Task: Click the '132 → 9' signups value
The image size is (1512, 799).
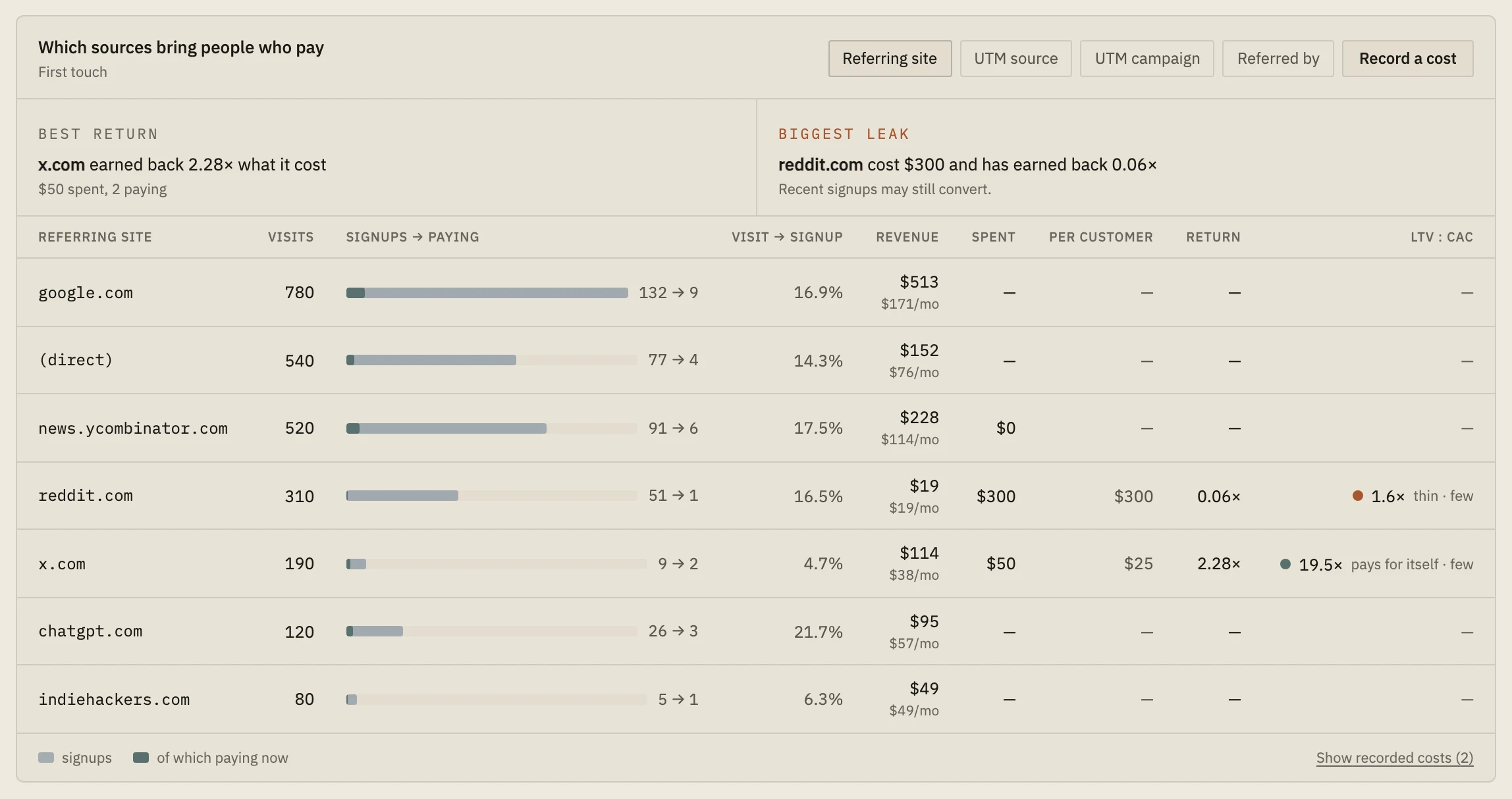Action: [x=668, y=292]
